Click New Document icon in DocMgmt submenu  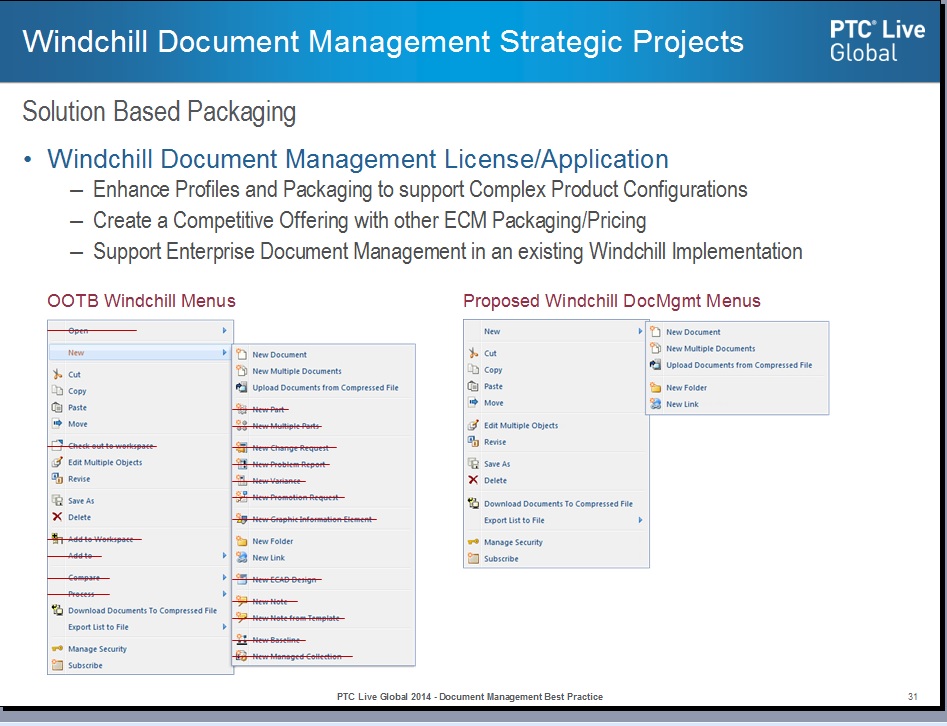tap(655, 332)
